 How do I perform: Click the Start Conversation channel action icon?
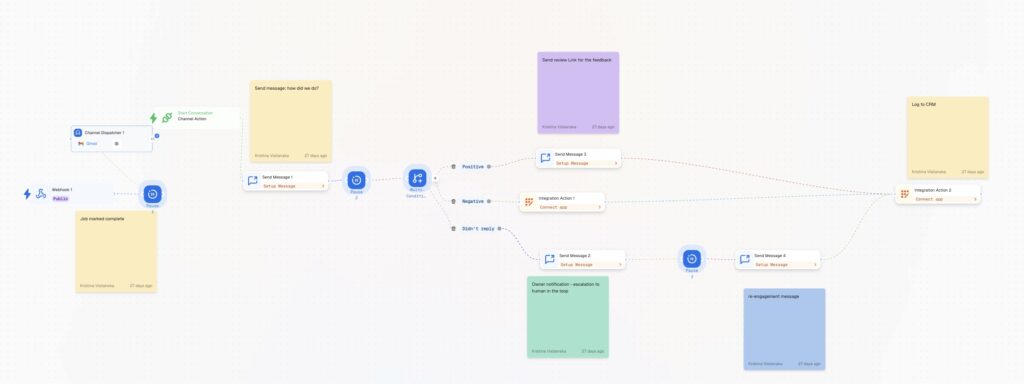(167, 118)
